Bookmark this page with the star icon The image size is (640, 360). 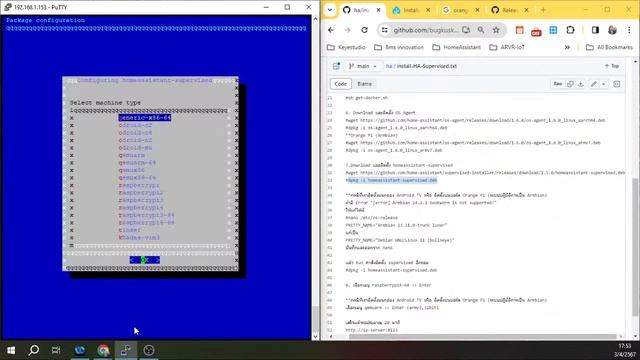coord(496,30)
